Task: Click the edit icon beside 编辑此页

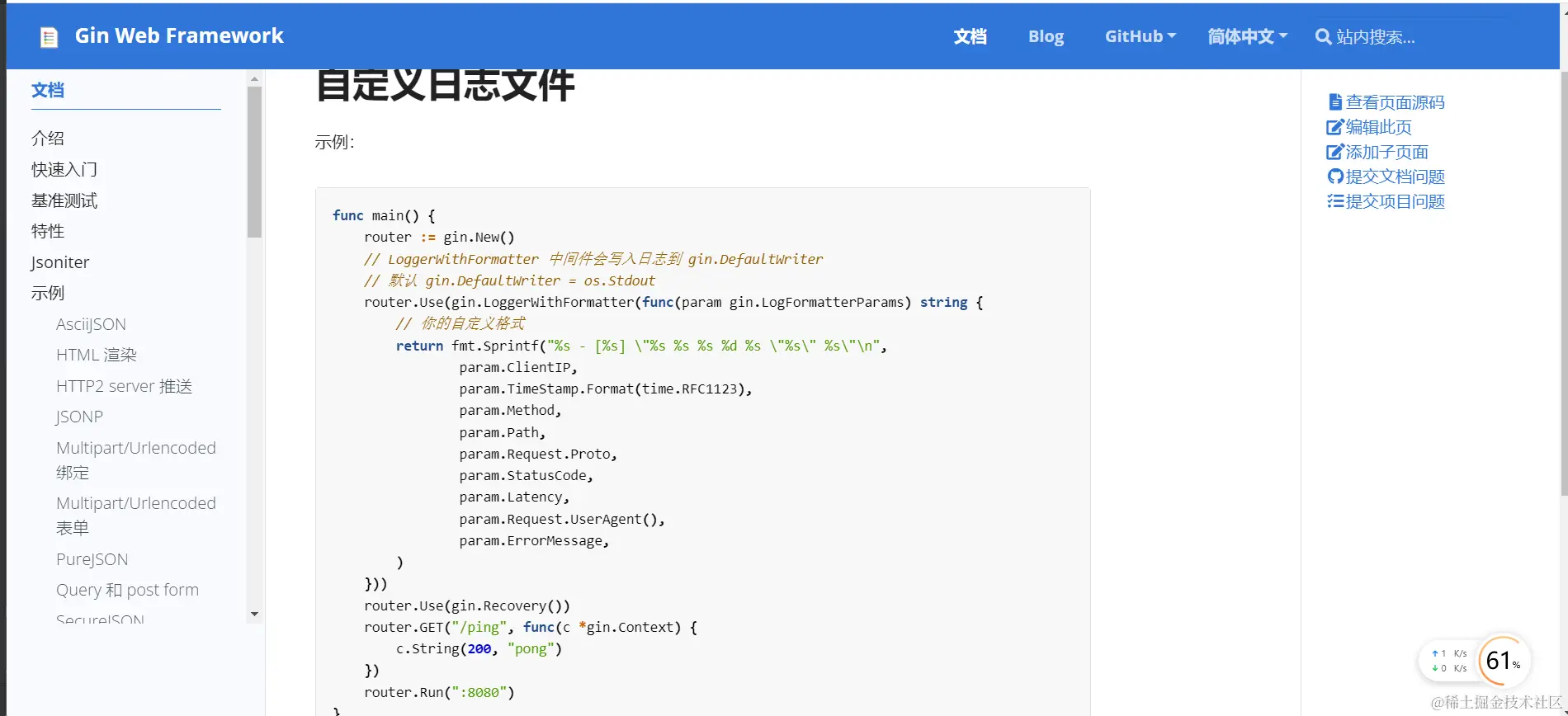Action: pyautogui.click(x=1334, y=127)
